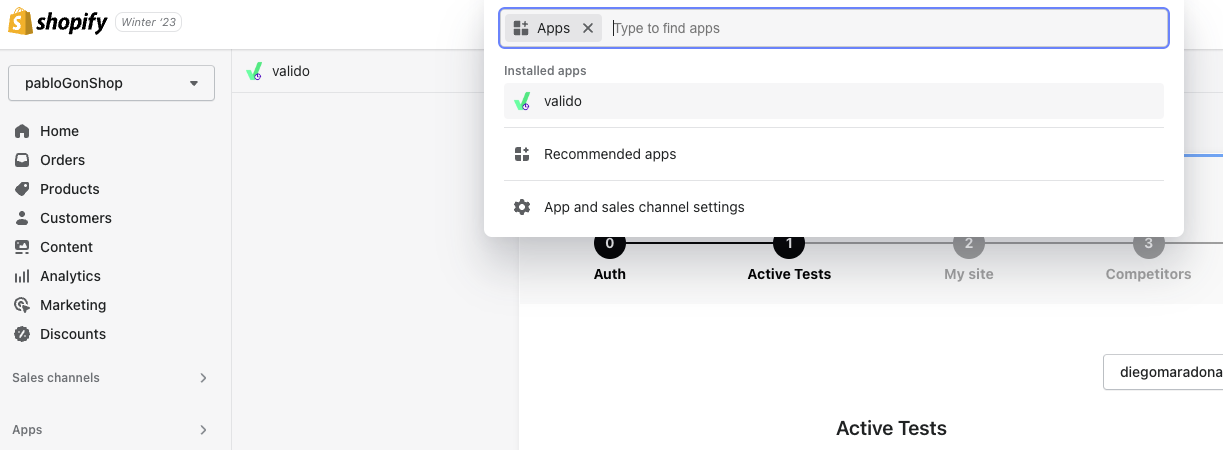Remove the Apps filter chip
The width and height of the screenshot is (1223, 450).
pyautogui.click(x=588, y=28)
